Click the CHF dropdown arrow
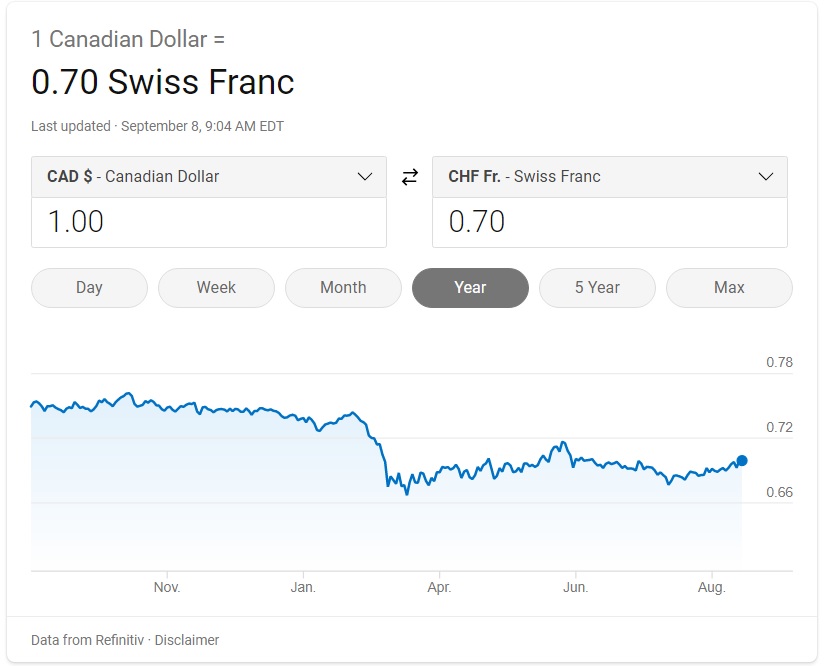The height and width of the screenshot is (666, 826). coord(766,176)
